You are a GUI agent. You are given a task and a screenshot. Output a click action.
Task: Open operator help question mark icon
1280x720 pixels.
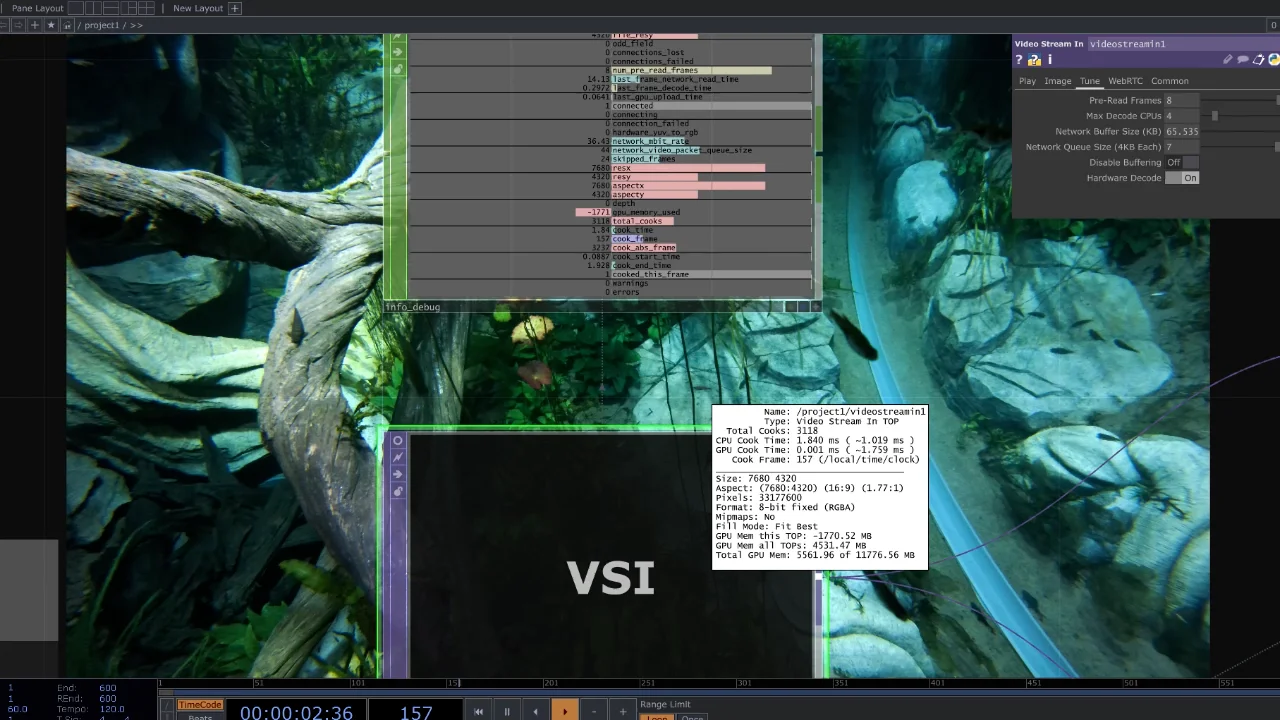(1019, 60)
